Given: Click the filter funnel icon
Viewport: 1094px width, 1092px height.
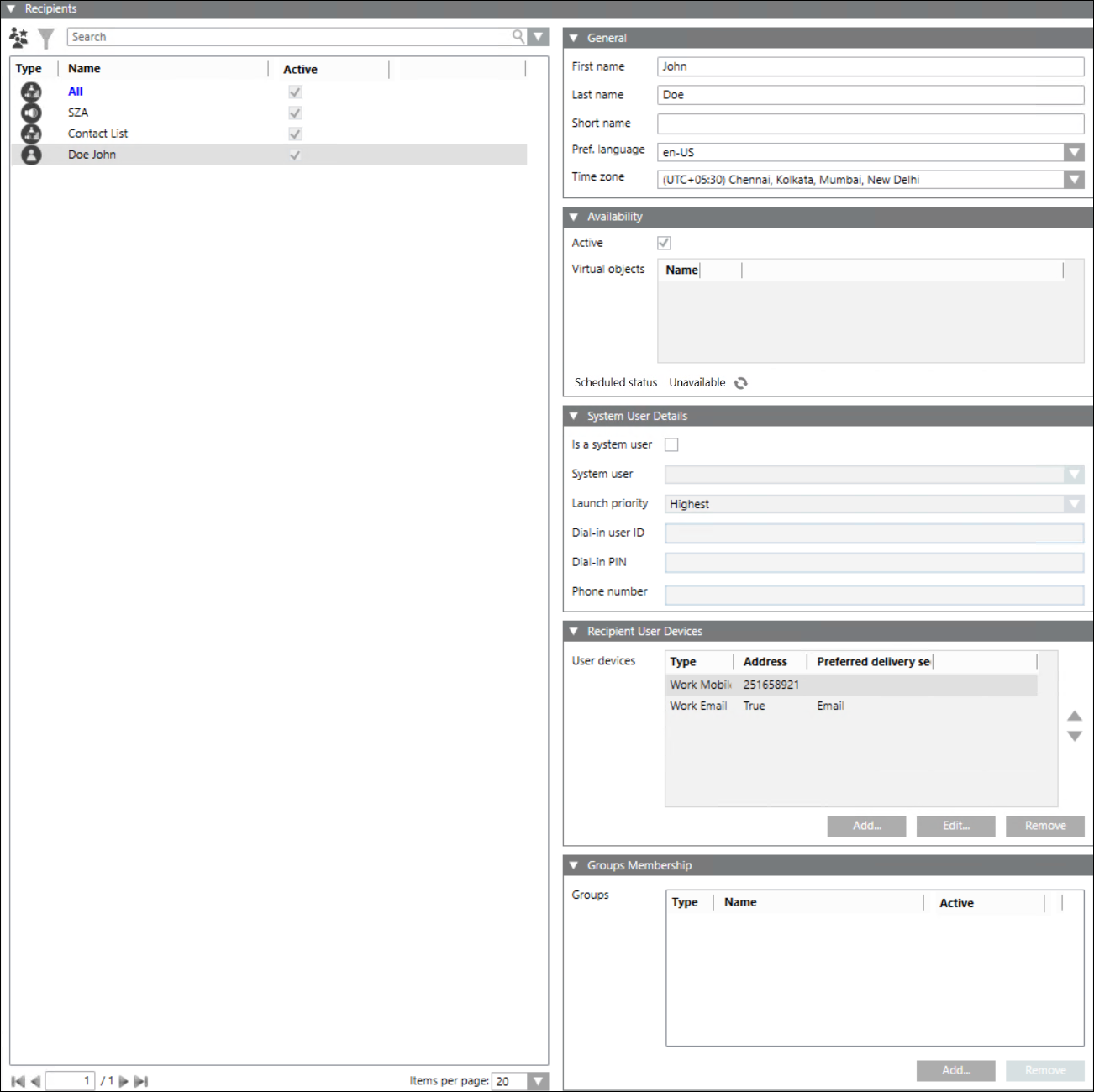Looking at the screenshot, I should [46, 38].
